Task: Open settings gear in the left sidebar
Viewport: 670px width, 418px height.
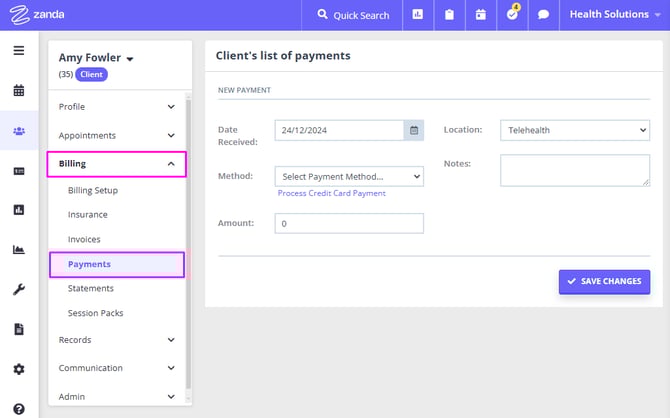Action: point(19,368)
